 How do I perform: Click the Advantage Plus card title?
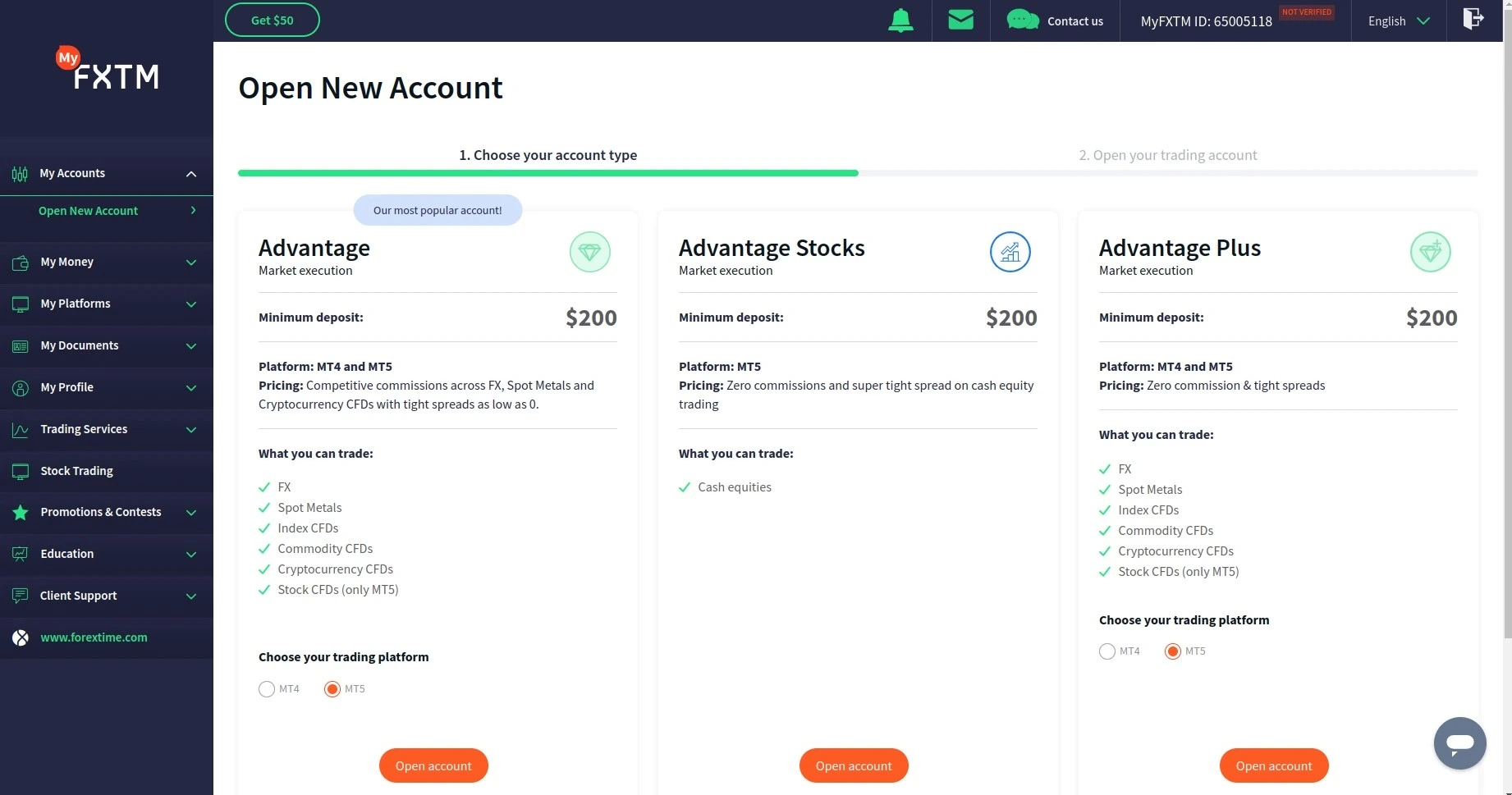click(1180, 248)
